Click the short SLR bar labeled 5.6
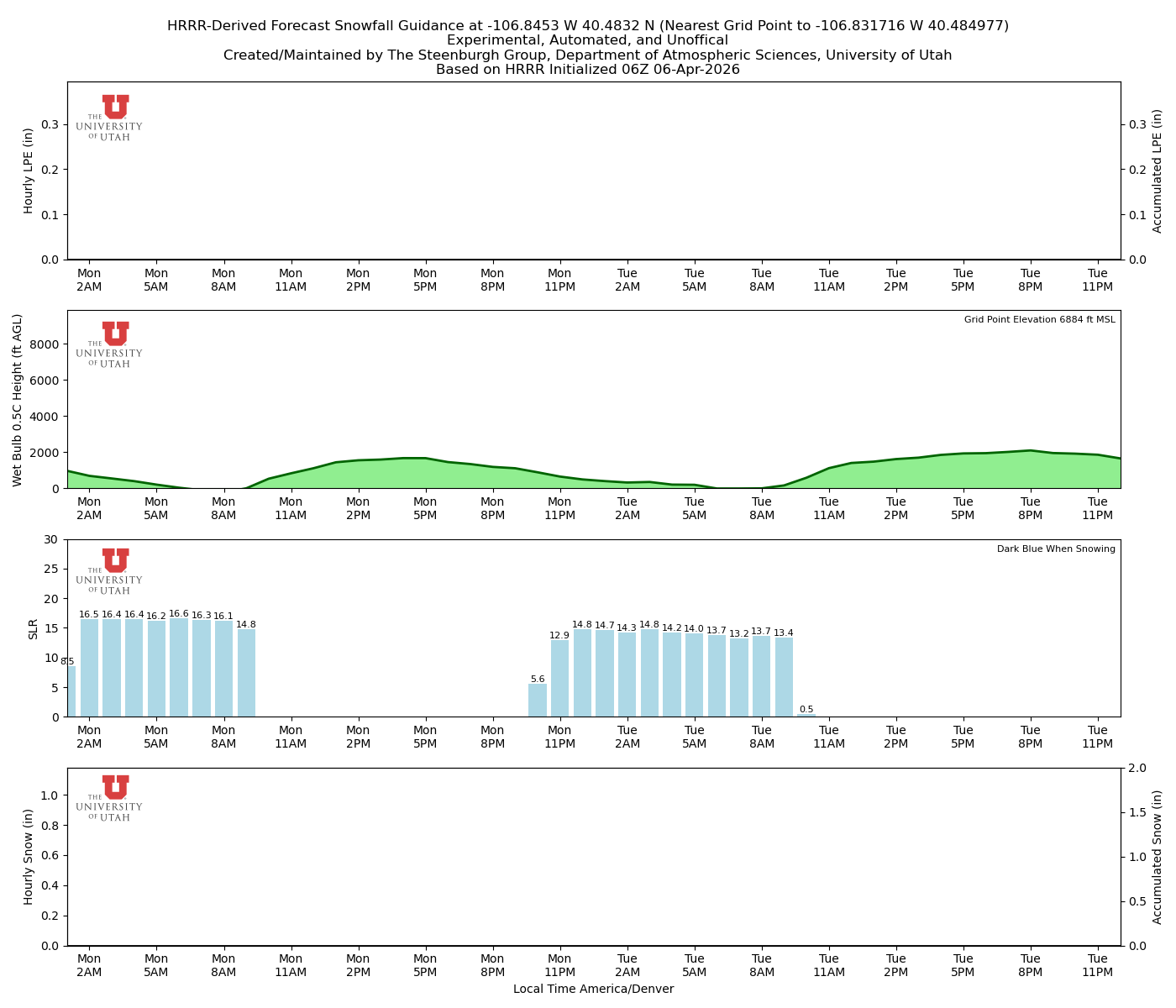Image resolution: width=1176 pixels, height=1008 pixels. pyautogui.click(x=538, y=701)
